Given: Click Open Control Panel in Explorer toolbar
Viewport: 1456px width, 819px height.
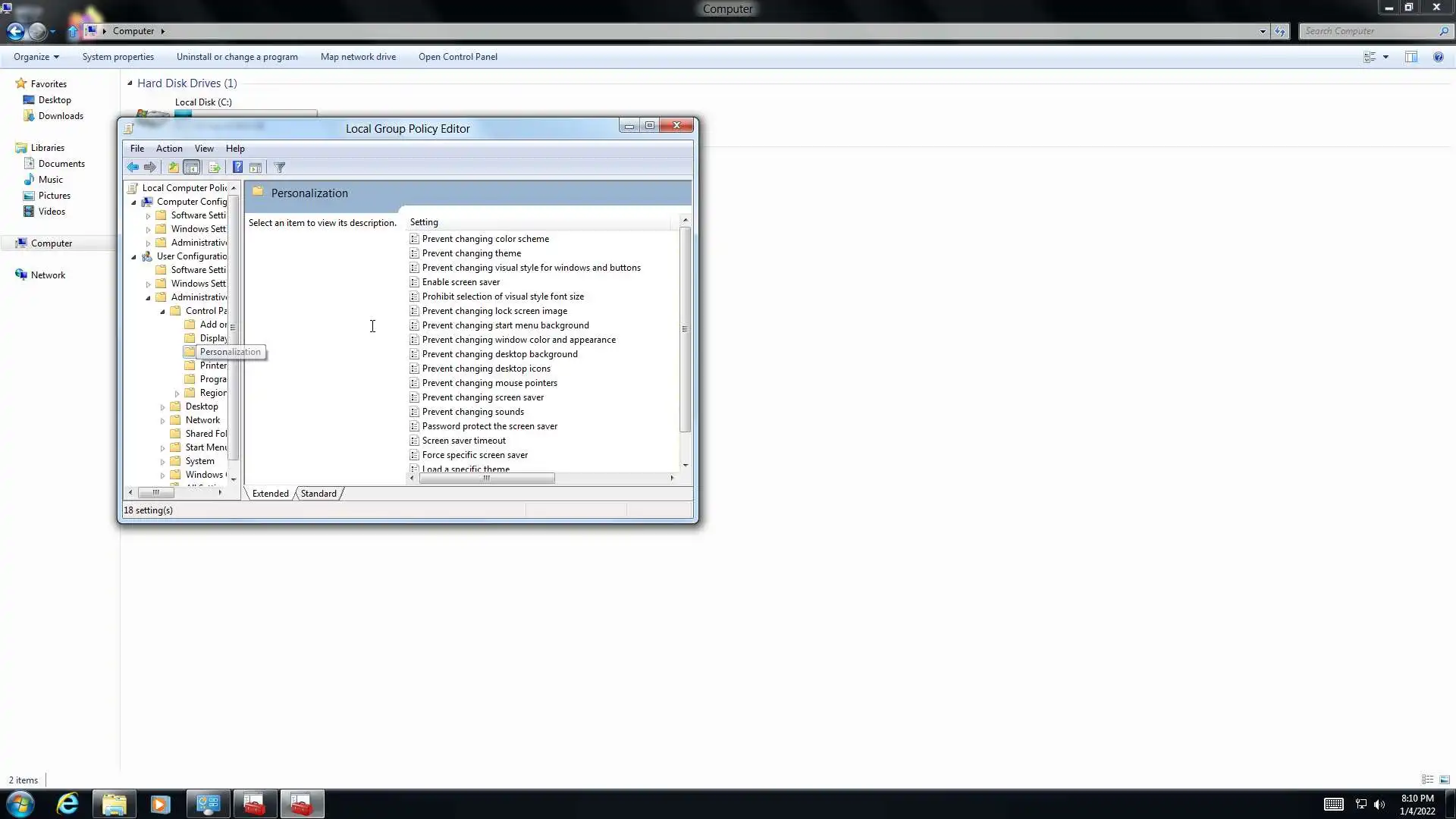Looking at the screenshot, I should 457,57.
